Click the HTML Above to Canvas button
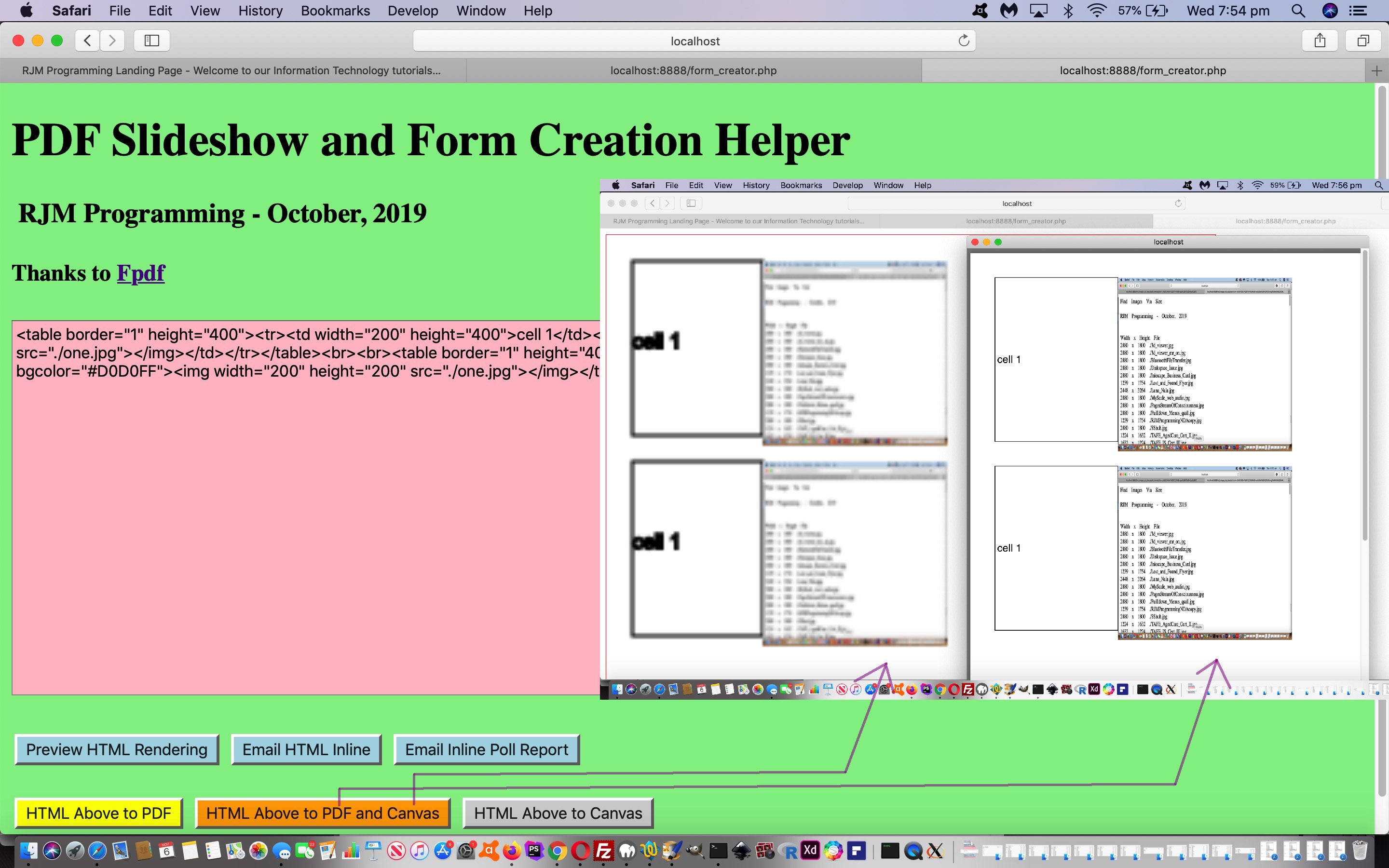Viewport: 1389px width, 868px height. pyautogui.click(x=558, y=813)
